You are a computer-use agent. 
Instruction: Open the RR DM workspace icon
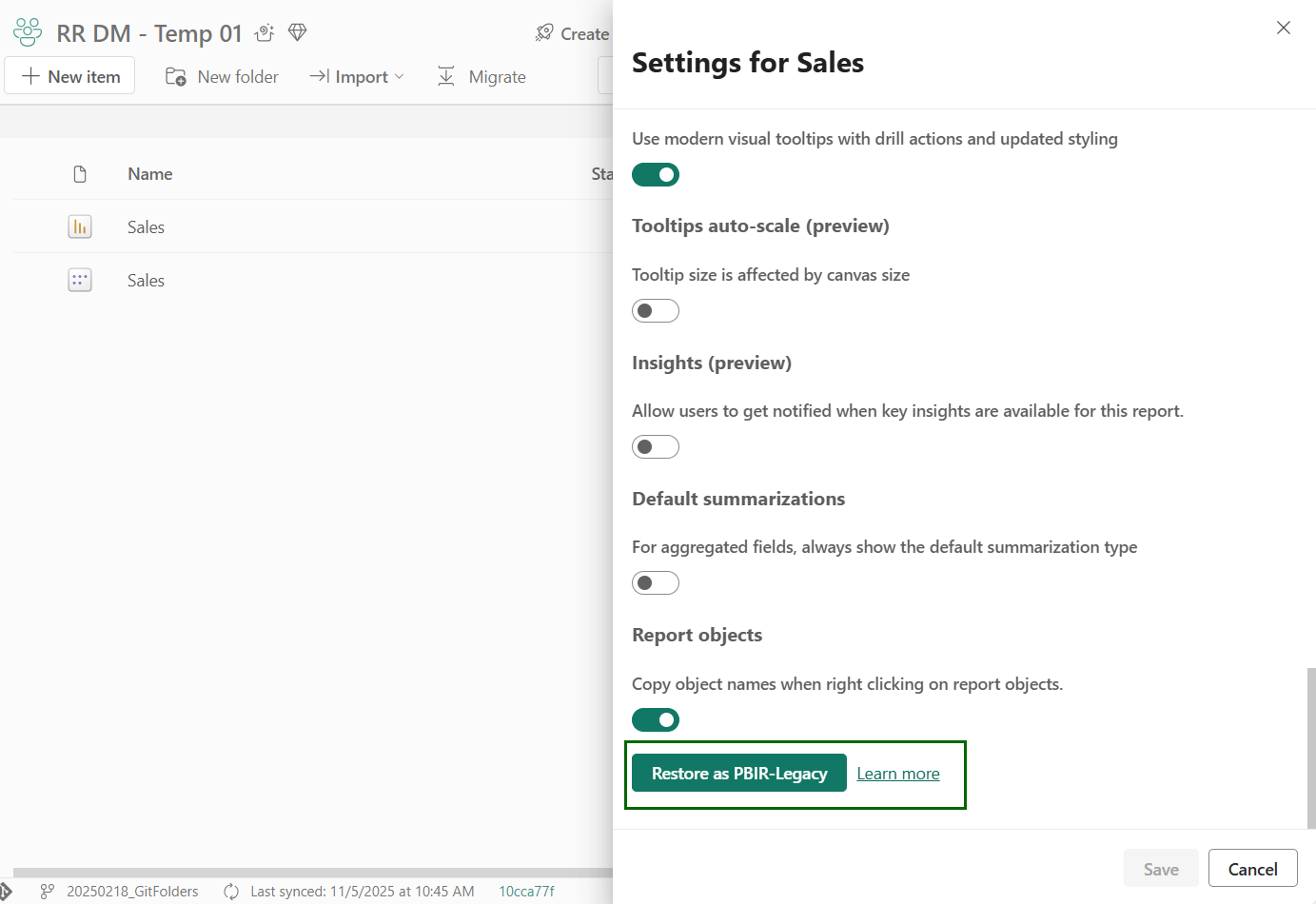tap(27, 31)
